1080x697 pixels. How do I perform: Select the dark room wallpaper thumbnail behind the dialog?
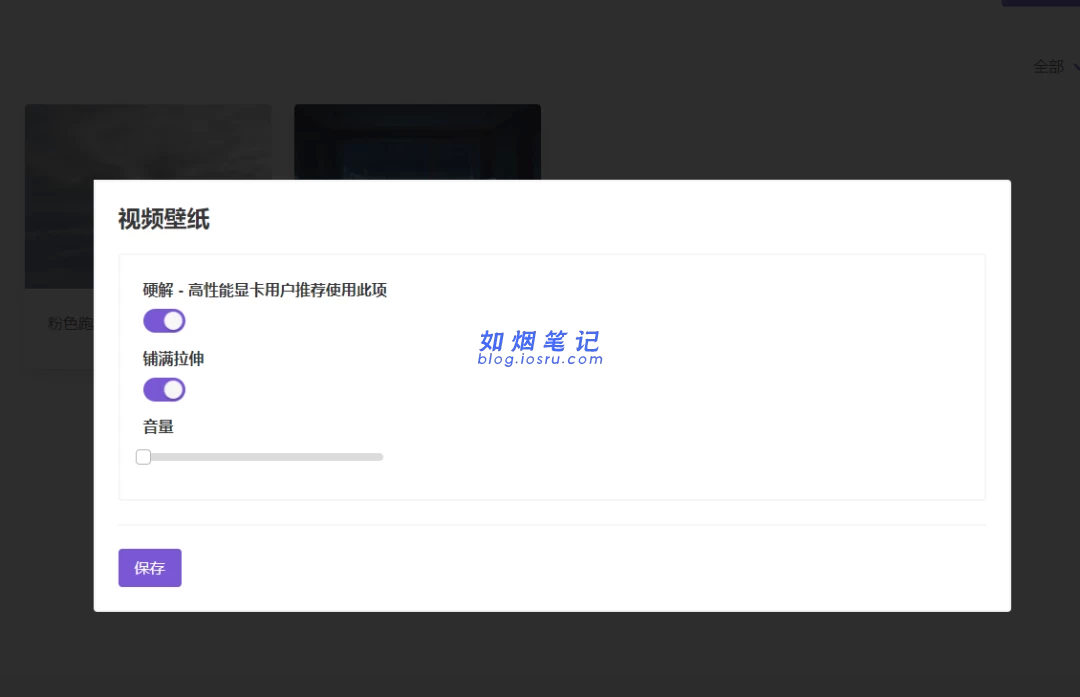(417, 142)
